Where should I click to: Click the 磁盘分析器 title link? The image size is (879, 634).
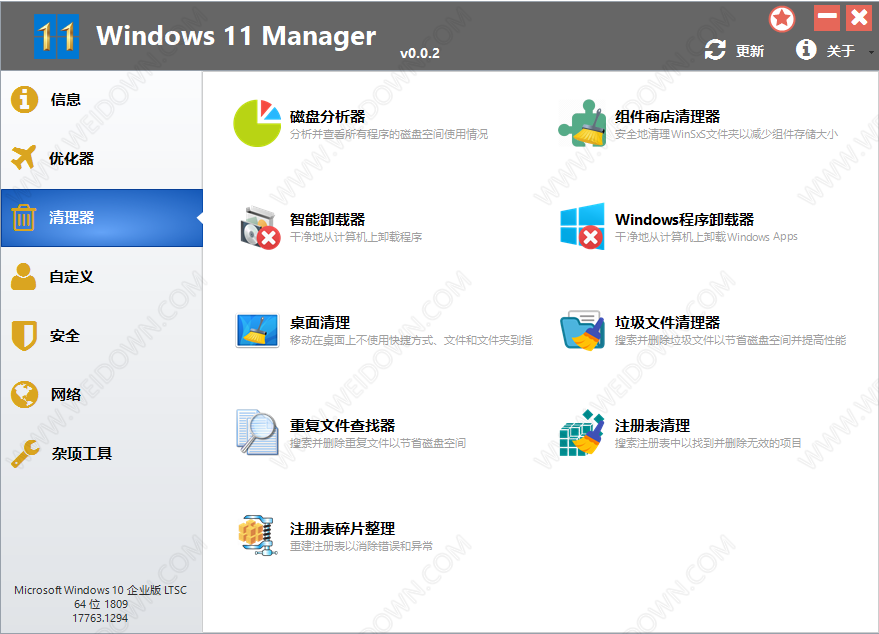[327, 117]
